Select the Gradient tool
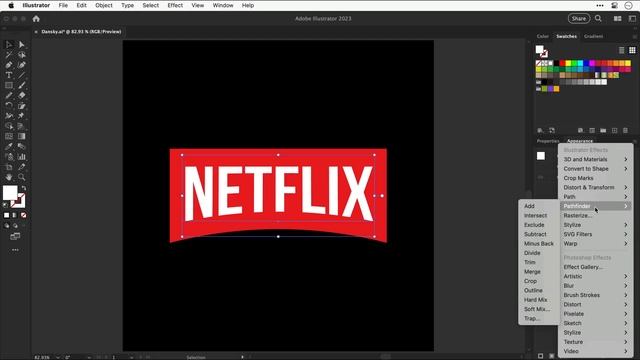Image resolution: width=640 pixels, height=360 pixels. tap(22, 136)
